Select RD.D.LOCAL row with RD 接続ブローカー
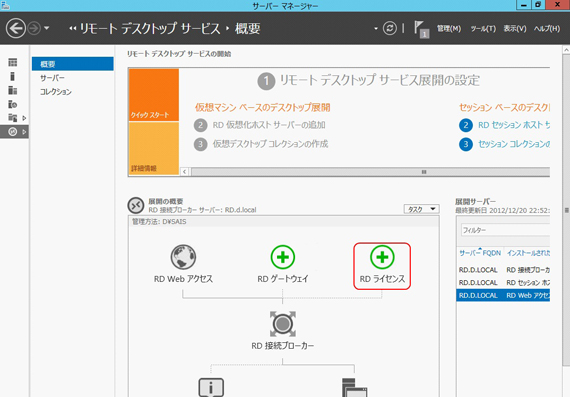This screenshot has width=570, height=397. pos(503,270)
